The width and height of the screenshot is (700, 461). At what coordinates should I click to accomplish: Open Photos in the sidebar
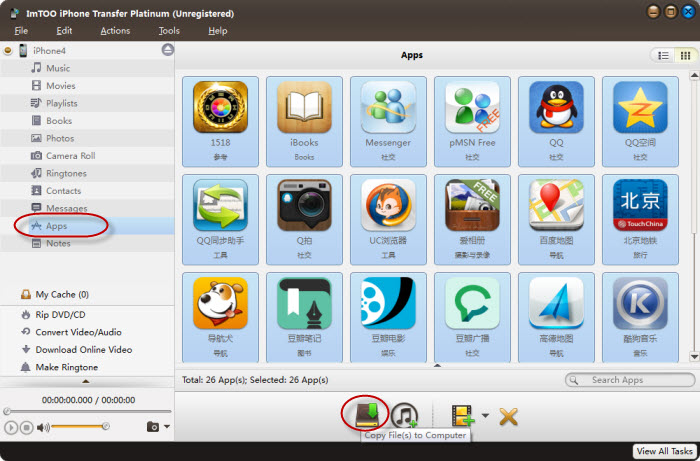(87, 138)
